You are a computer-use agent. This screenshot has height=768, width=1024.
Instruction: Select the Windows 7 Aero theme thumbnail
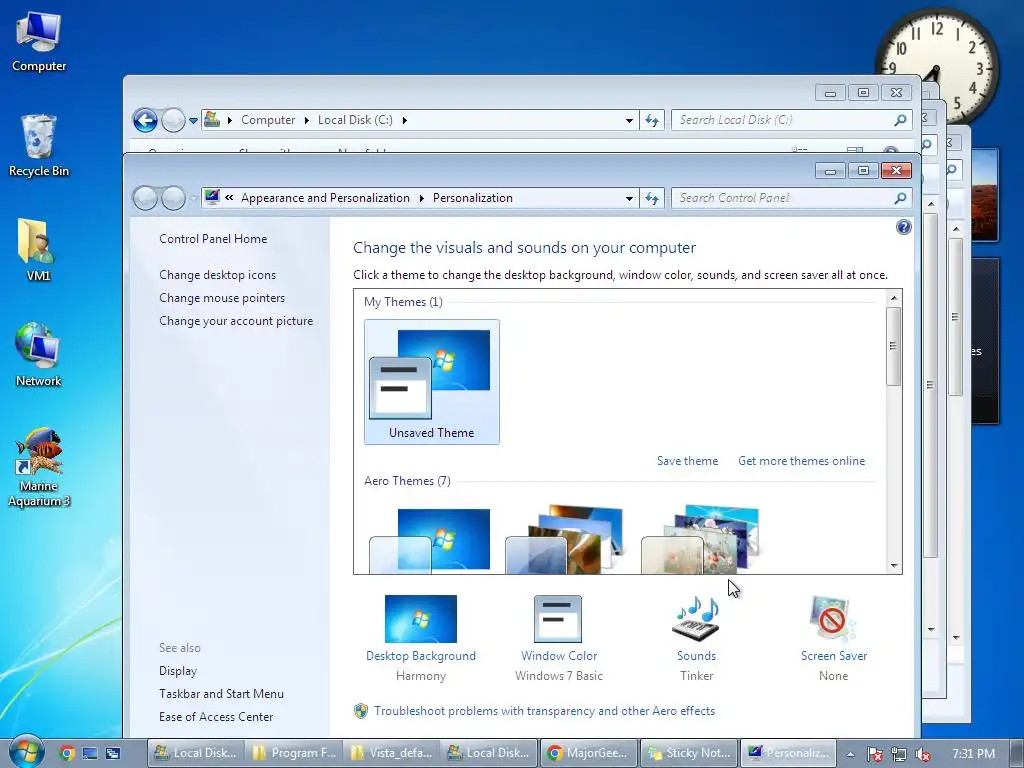pos(432,539)
